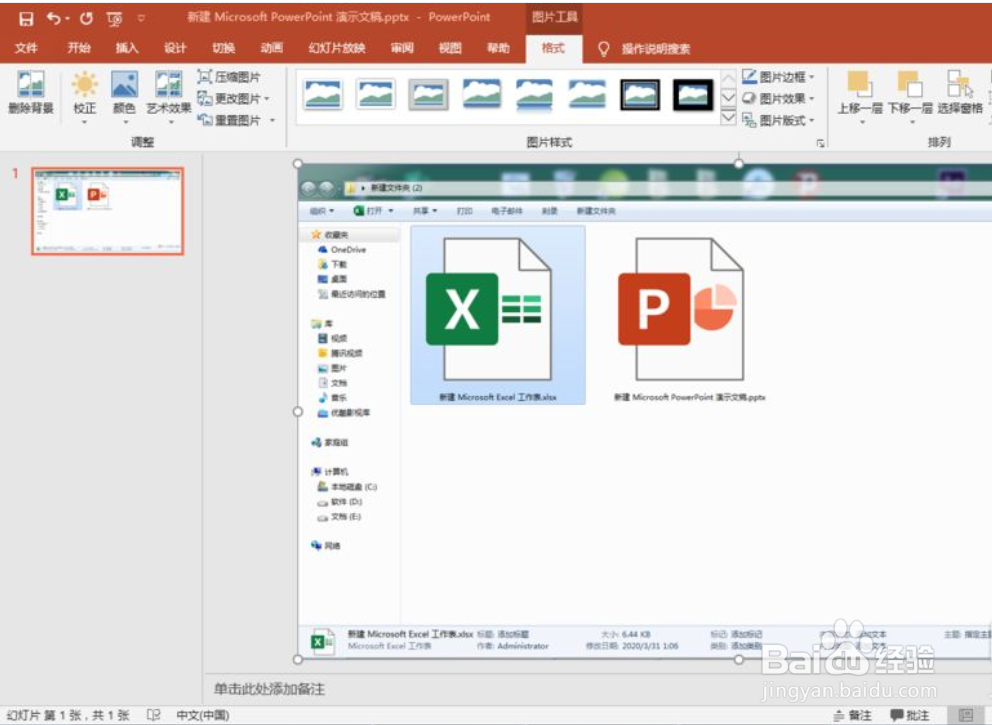The height and width of the screenshot is (725, 992).
Task: Click 中文(中国) language in status bar
Action: [202, 715]
